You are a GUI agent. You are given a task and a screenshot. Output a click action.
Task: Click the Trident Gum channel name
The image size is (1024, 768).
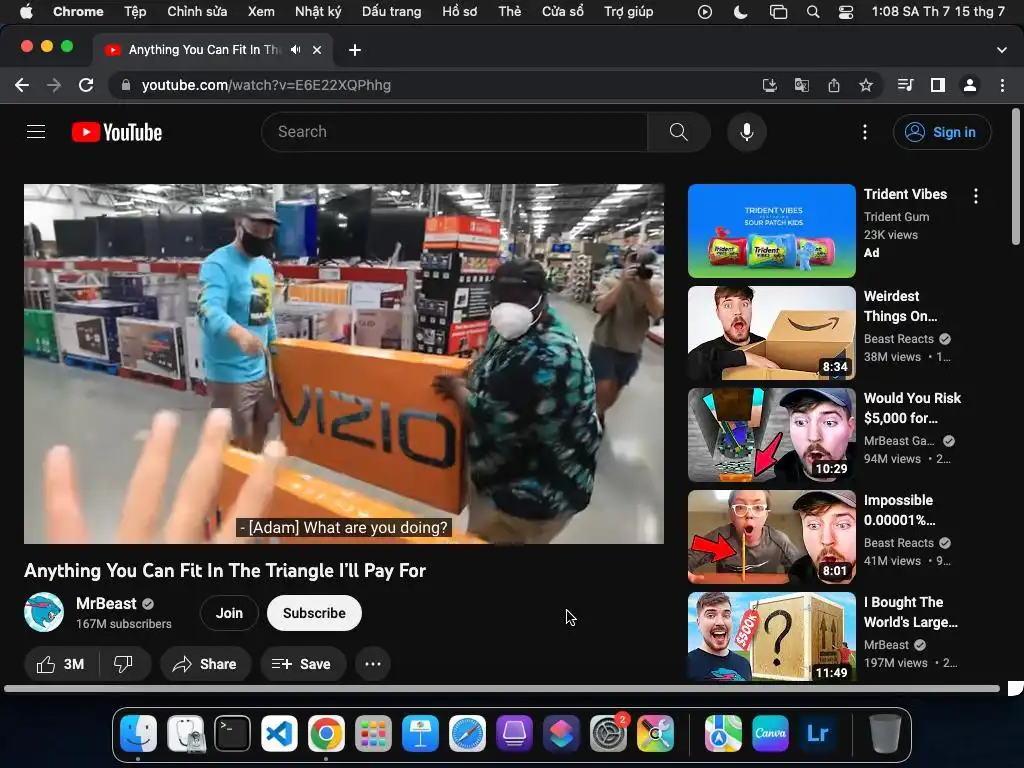pyautogui.click(x=896, y=217)
